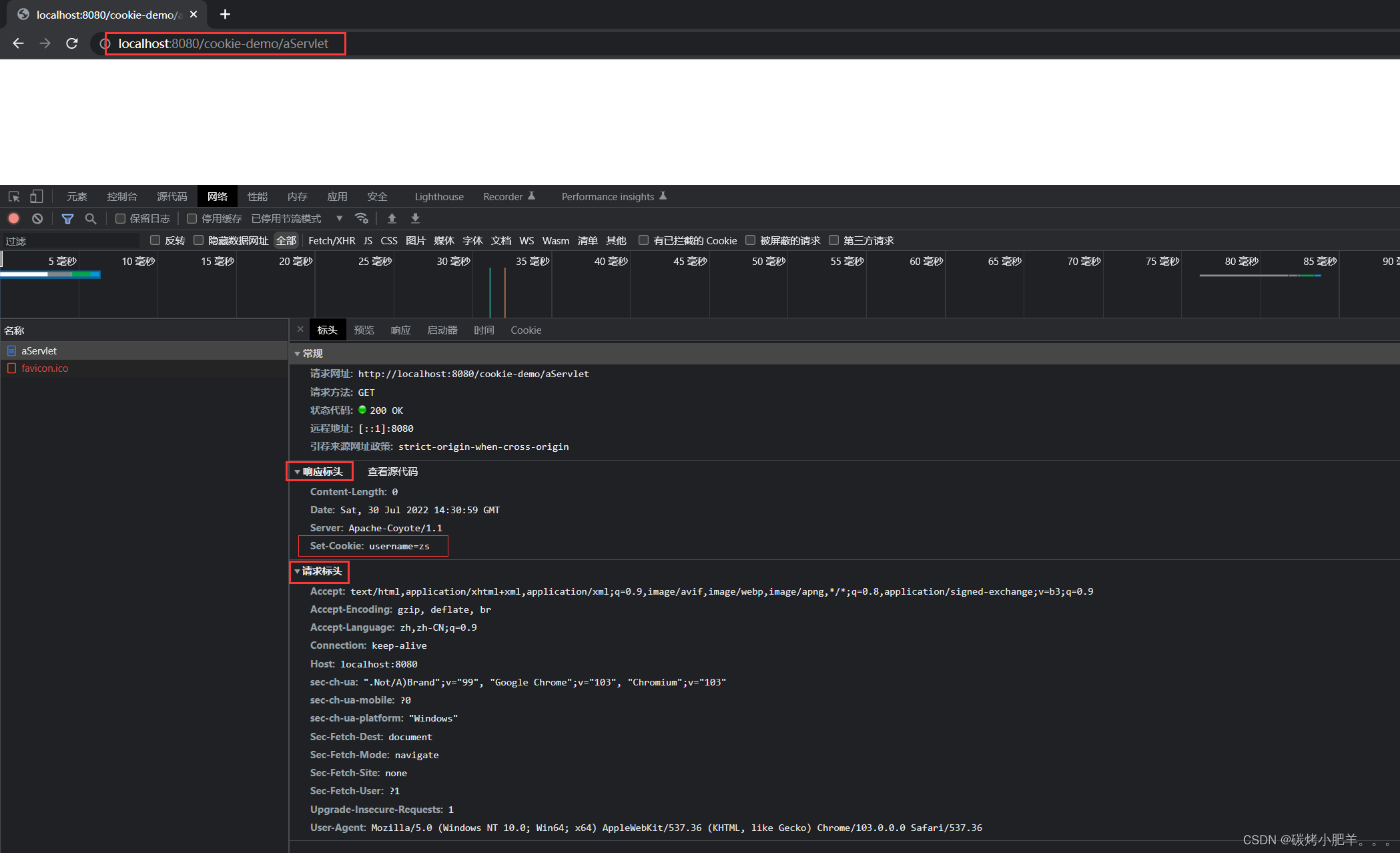
Task: Filter by Fetch/XHR type
Action: pyautogui.click(x=332, y=240)
